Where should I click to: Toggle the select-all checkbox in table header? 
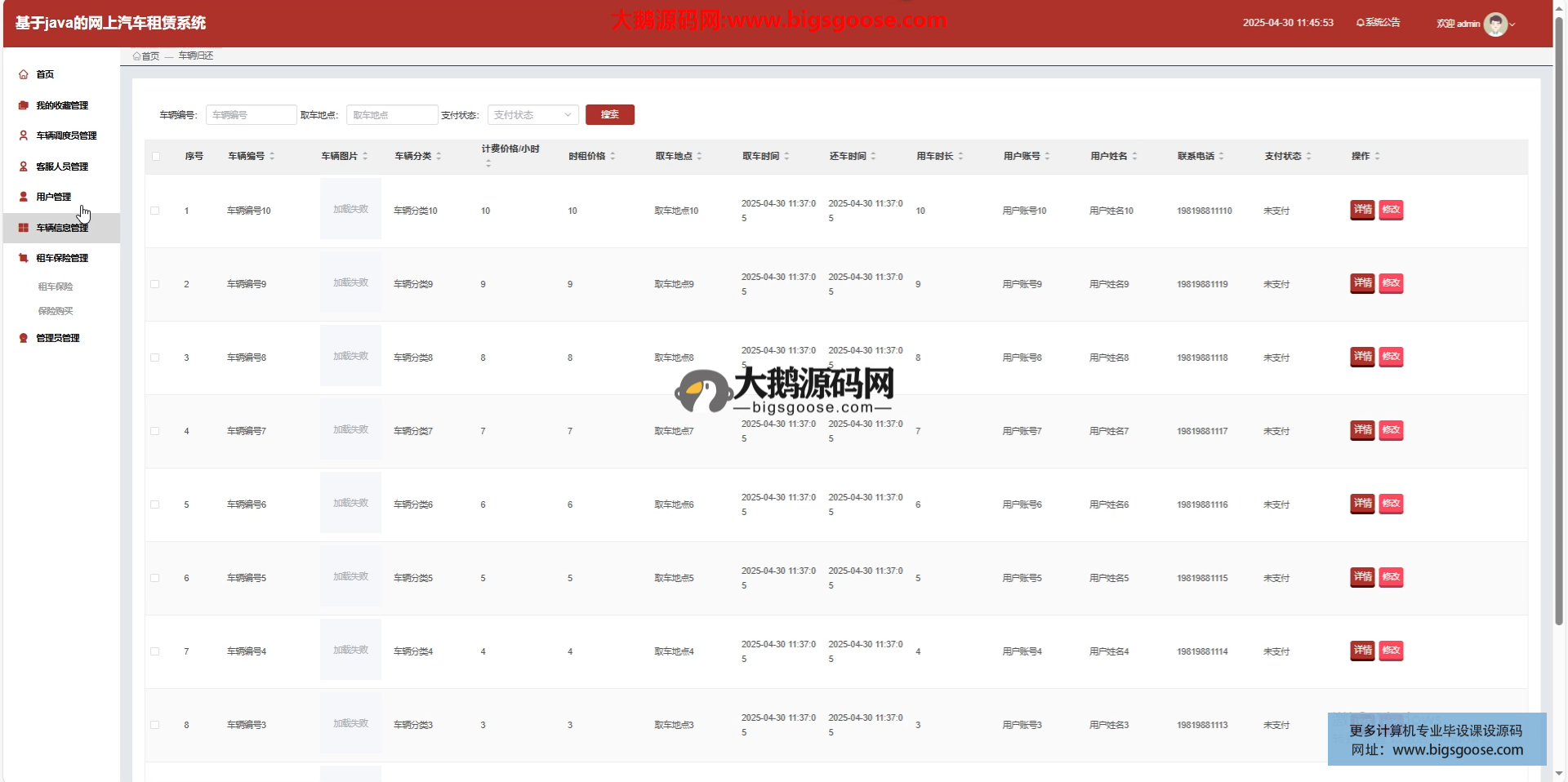[156, 156]
